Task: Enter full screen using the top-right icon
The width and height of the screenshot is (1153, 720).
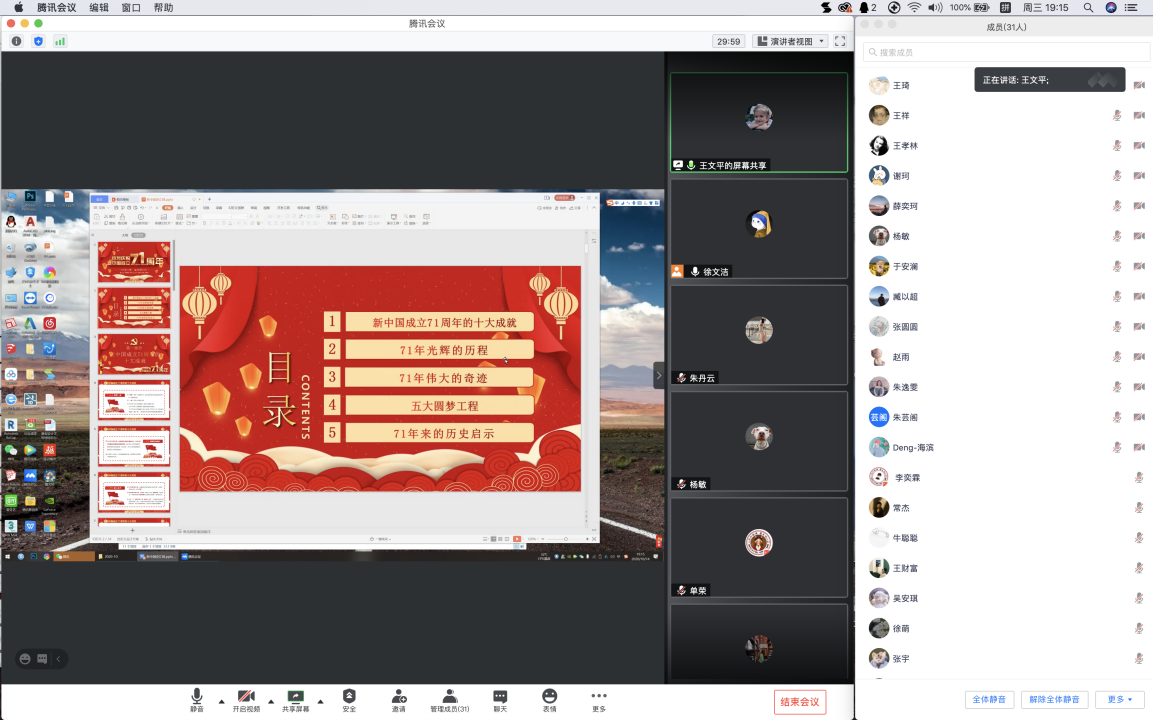Action: click(840, 41)
